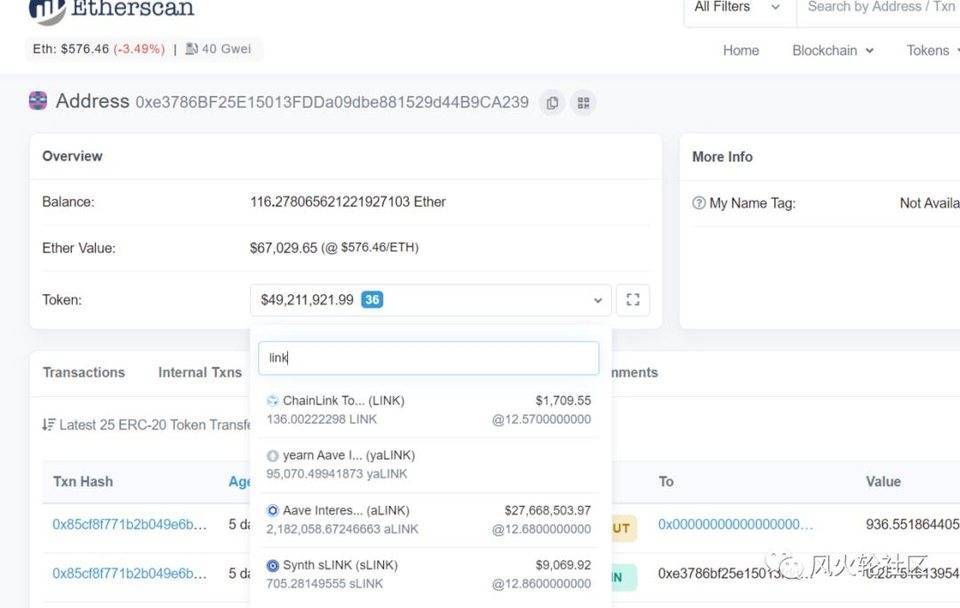Click the Synth sLINK token icon
Viewport: 960px width, 608px height.
272,566
